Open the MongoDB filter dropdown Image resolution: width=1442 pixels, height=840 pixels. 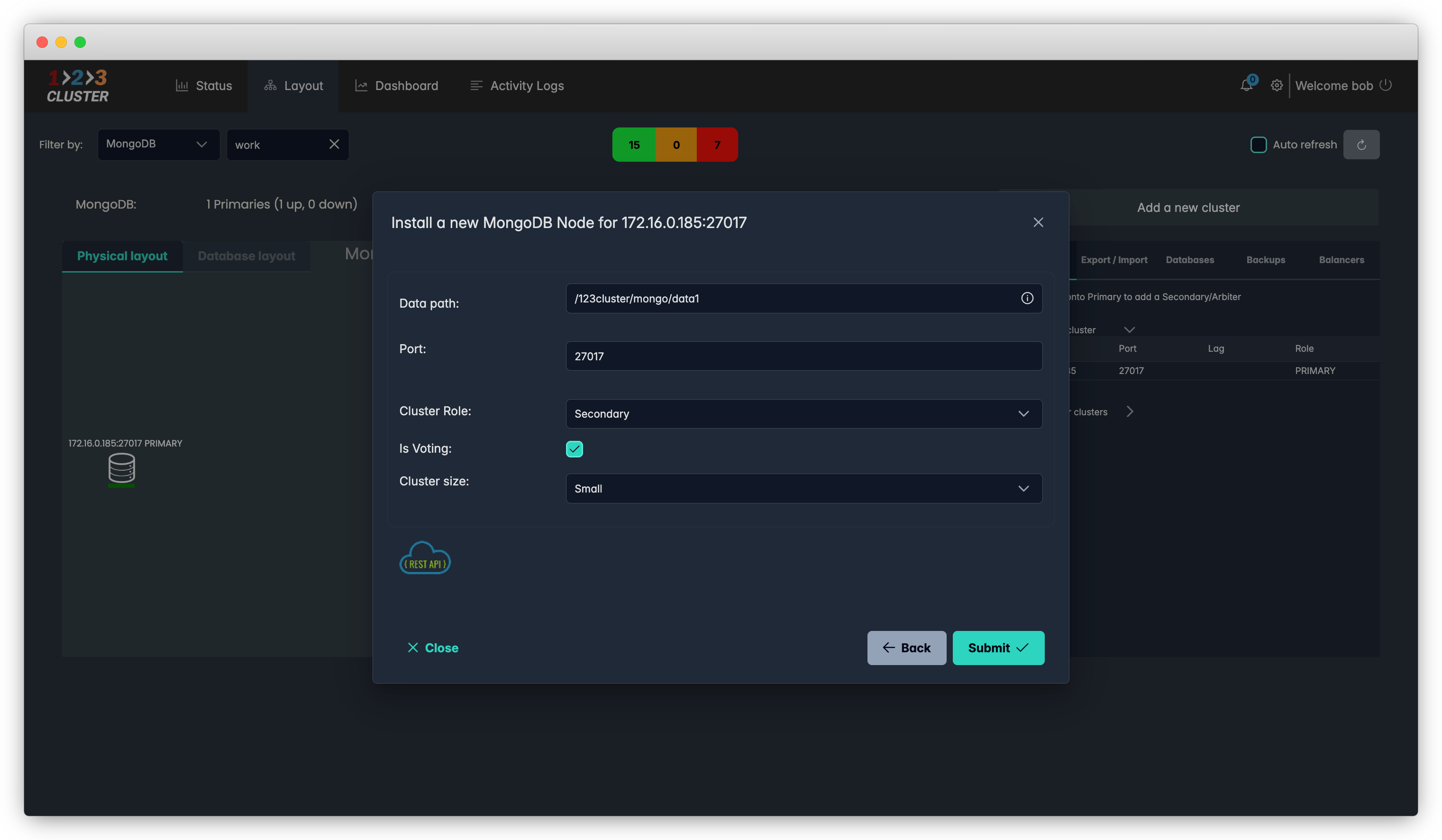[158, 144]
